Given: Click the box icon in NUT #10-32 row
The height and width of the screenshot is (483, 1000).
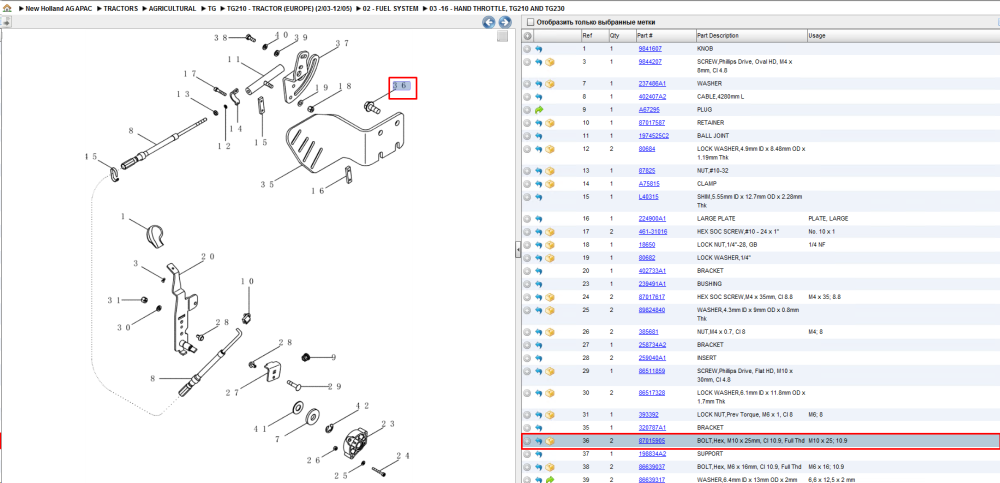Looking at the screenshot, I should click(549, 171).
